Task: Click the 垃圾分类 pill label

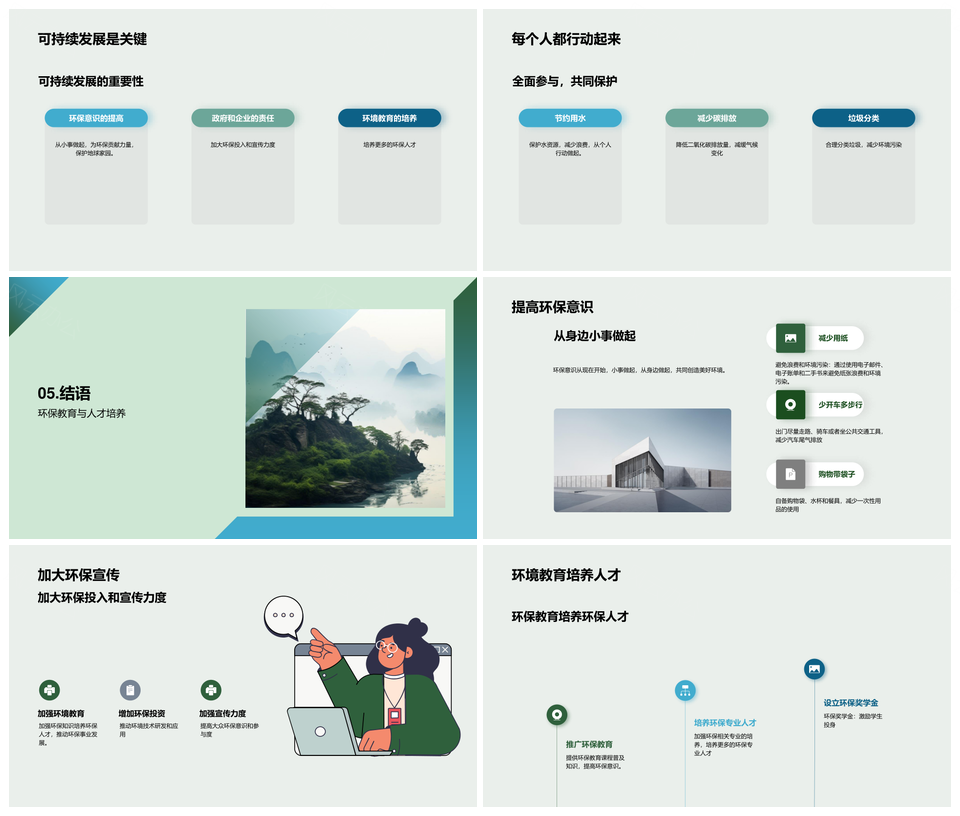Action: coord(863,118)
